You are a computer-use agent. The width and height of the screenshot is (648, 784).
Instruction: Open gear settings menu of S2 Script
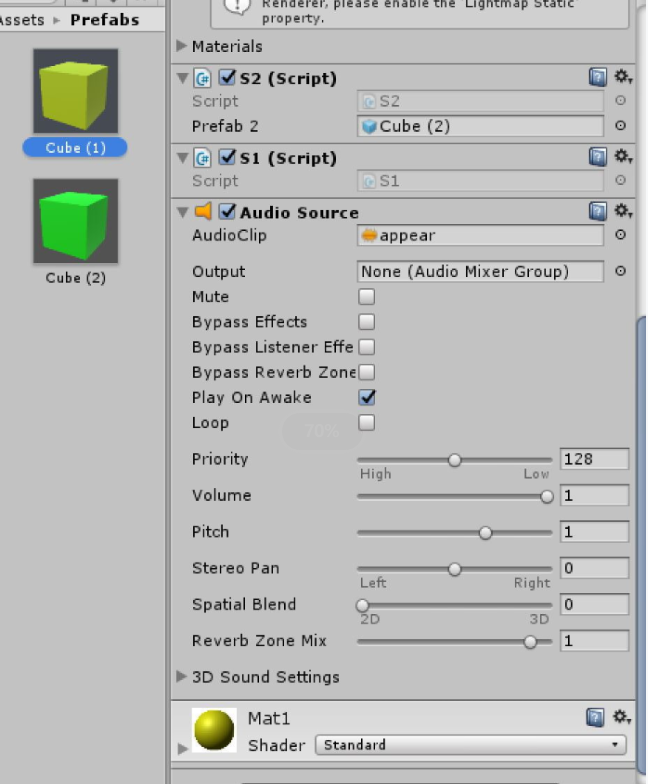(x=622, y=77)
